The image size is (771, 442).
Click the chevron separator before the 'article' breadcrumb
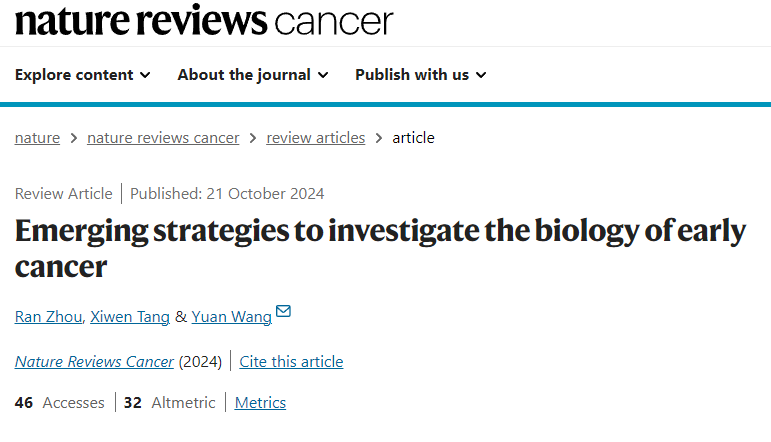[379, 138]
